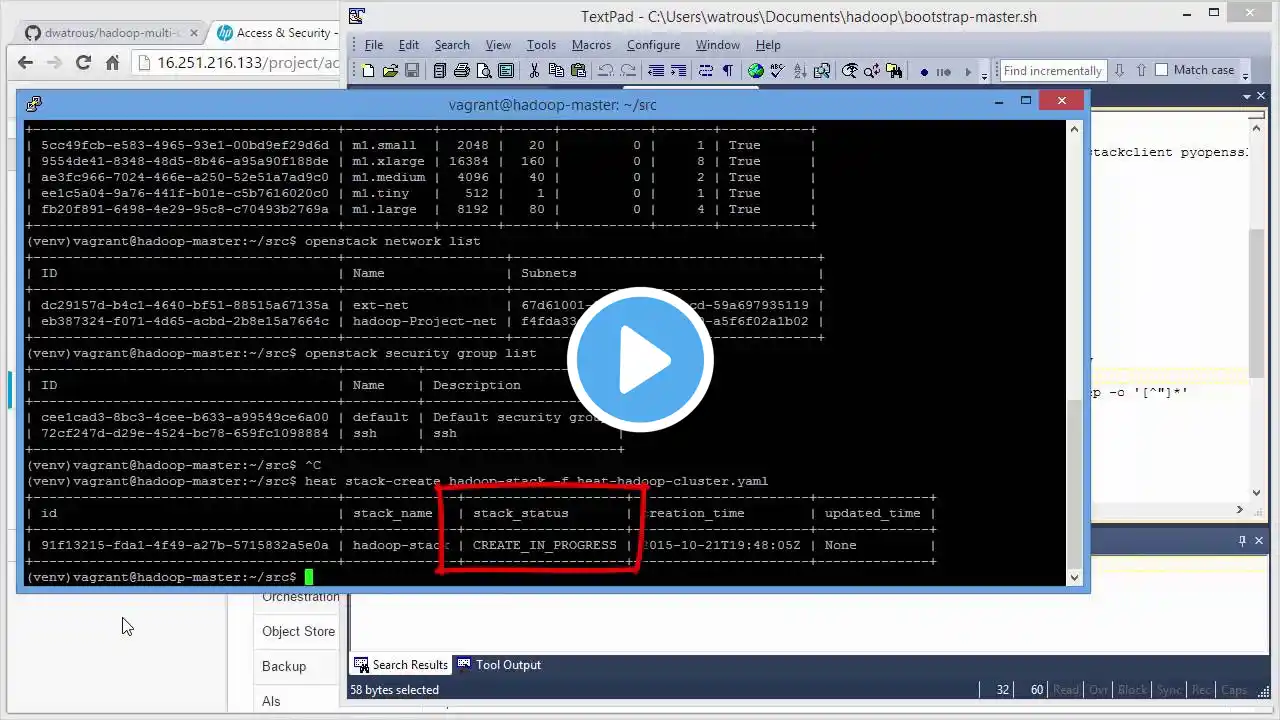This screenshot has width=1280, height=720.
Task: Enable the Match case checkbox
Action: [x=1162, y=70]
